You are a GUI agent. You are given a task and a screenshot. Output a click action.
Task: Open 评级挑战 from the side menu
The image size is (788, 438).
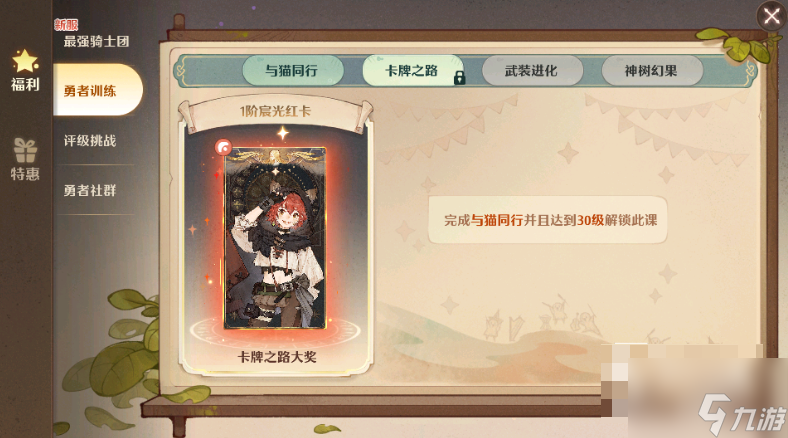[x=90, y=141]
